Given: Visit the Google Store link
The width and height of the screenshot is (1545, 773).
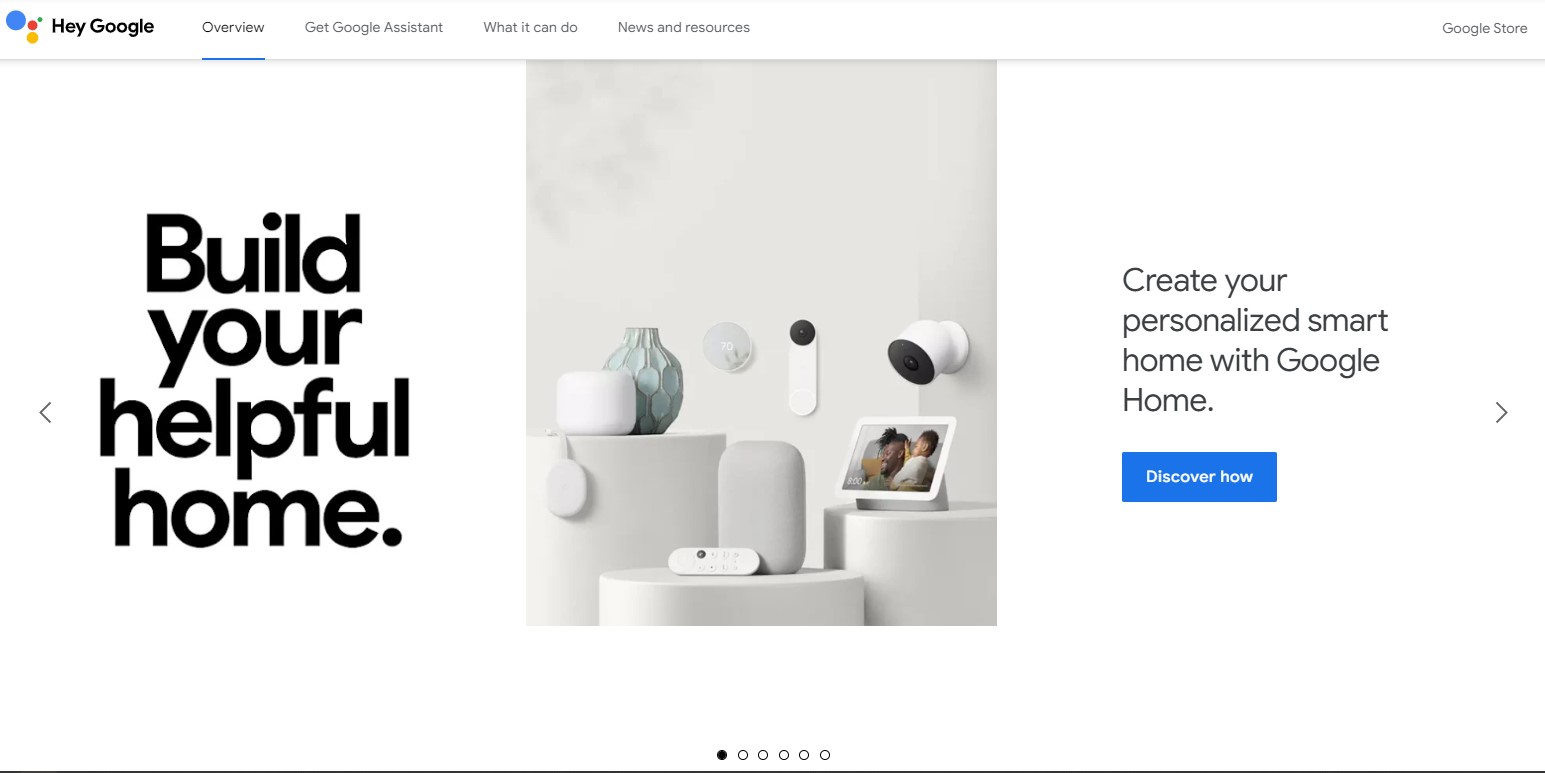Looking at the screenshot, I should 1484,28.
